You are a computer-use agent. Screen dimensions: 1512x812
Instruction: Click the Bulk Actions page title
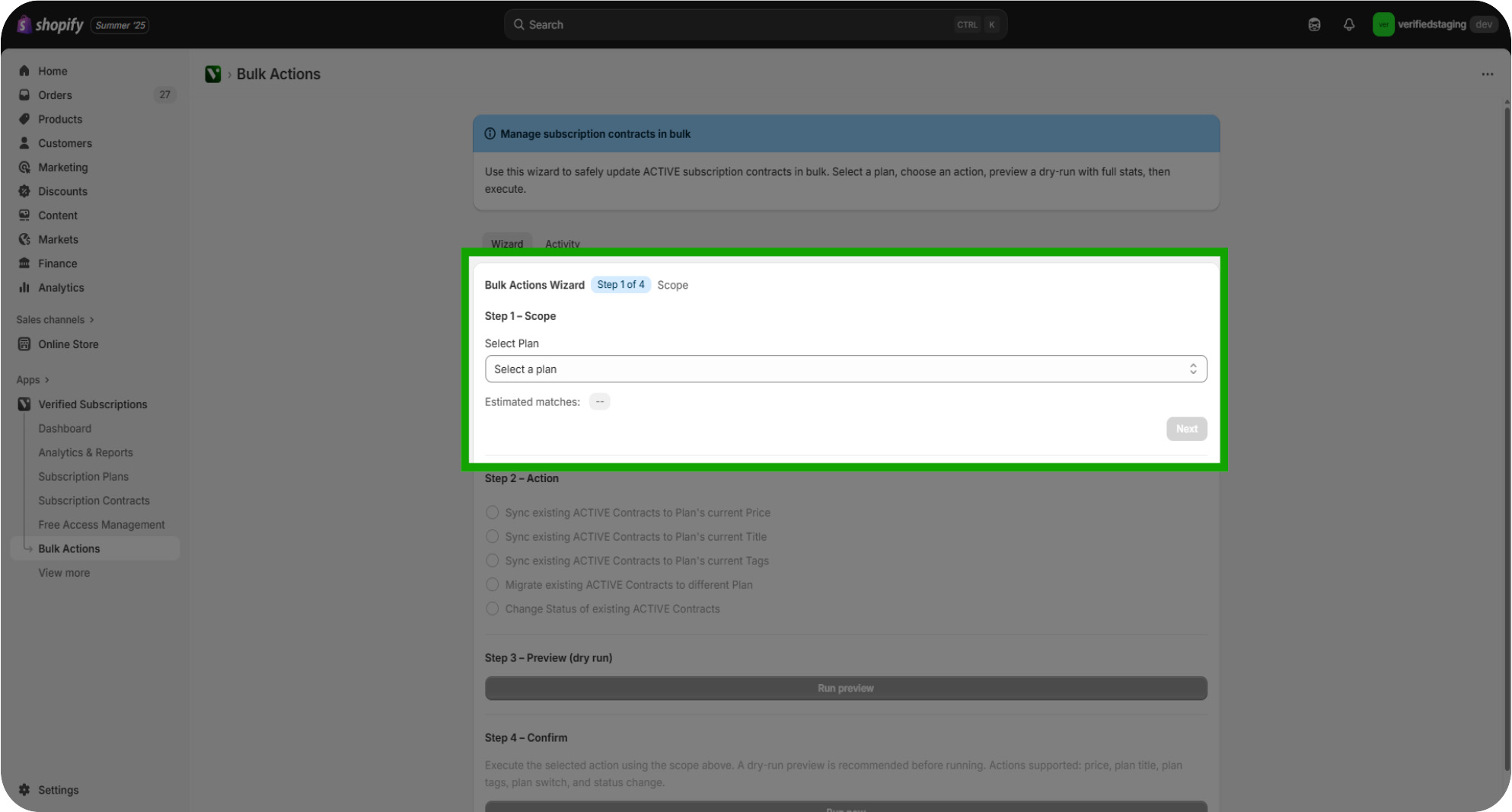pos(279,74)
